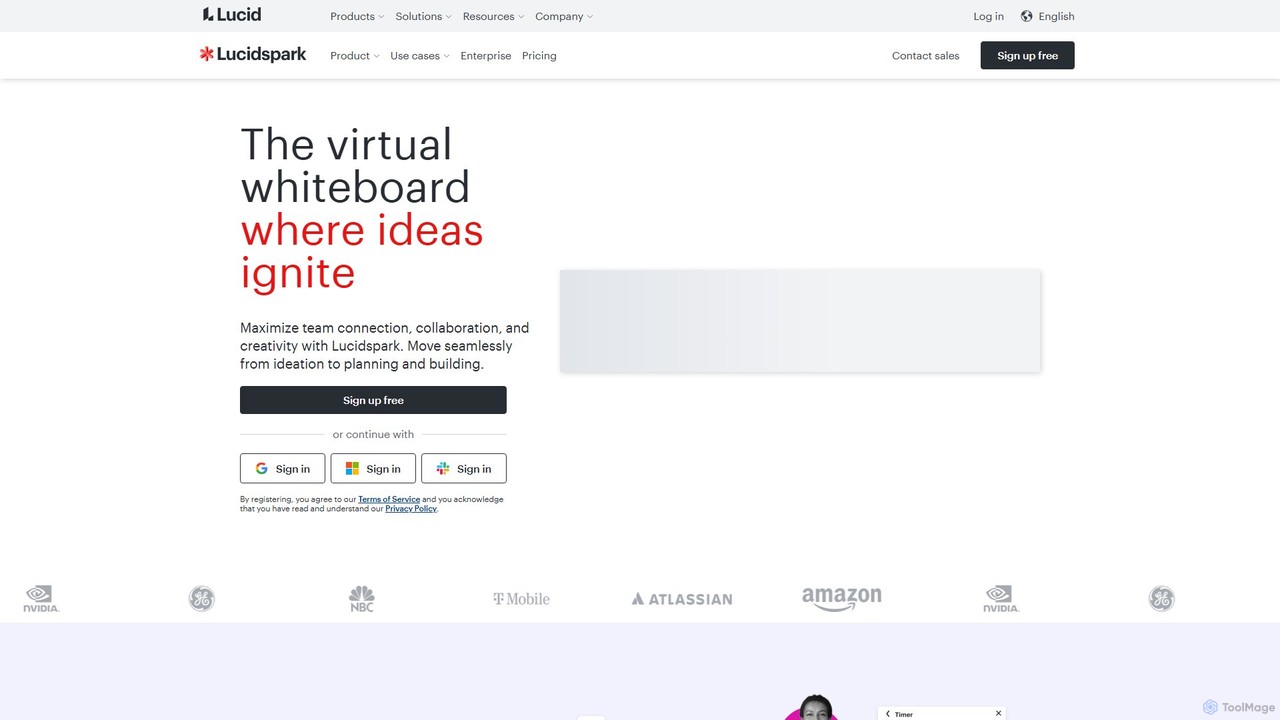This screenshot has width=1280, height=720.
Task: Click the Google logo in Sign in button
Action: [x=261, y=468]
